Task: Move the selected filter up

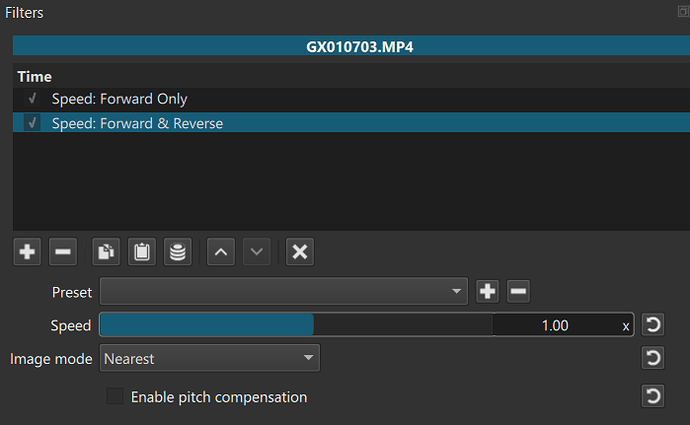Action: pyautogui.click(x=221, y=252)
